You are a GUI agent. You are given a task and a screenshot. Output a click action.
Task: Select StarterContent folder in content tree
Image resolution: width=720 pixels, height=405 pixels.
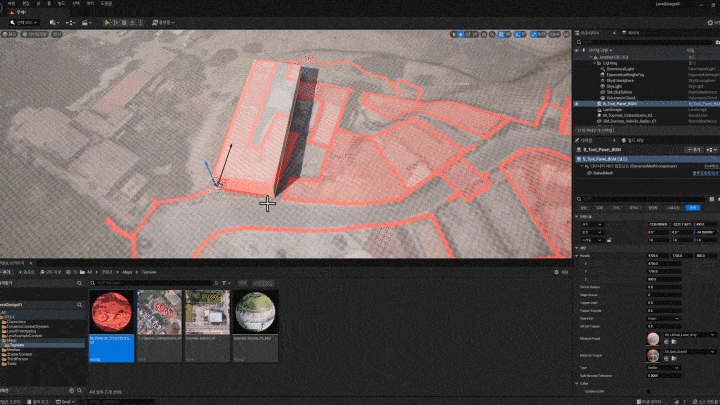[19, 354]
